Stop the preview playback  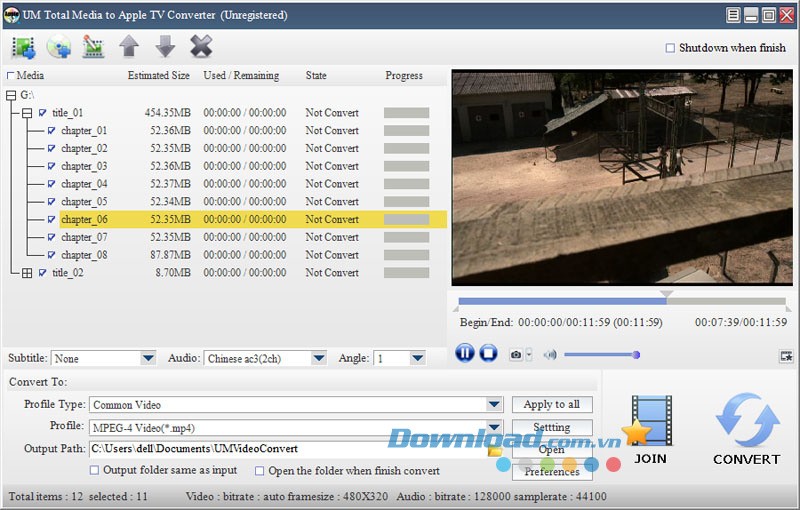click(x=488, y=353)
